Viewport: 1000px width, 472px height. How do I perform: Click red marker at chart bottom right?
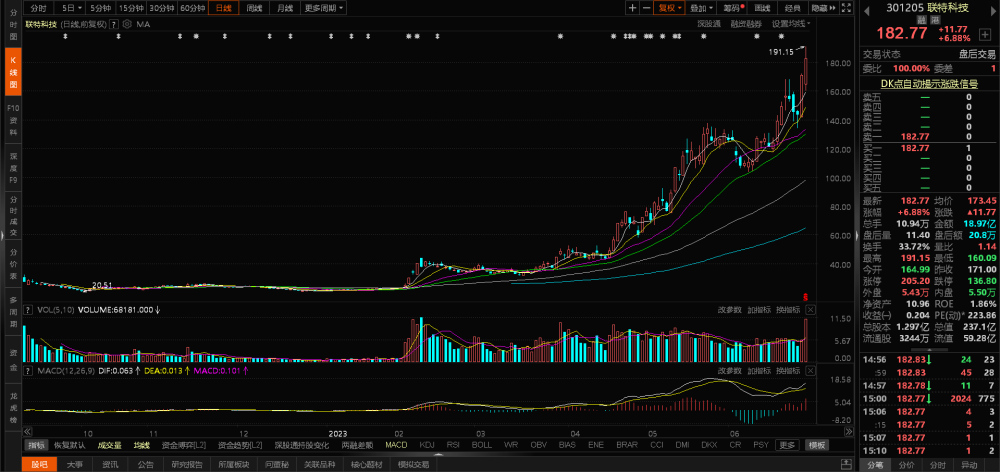coord(805,297)
